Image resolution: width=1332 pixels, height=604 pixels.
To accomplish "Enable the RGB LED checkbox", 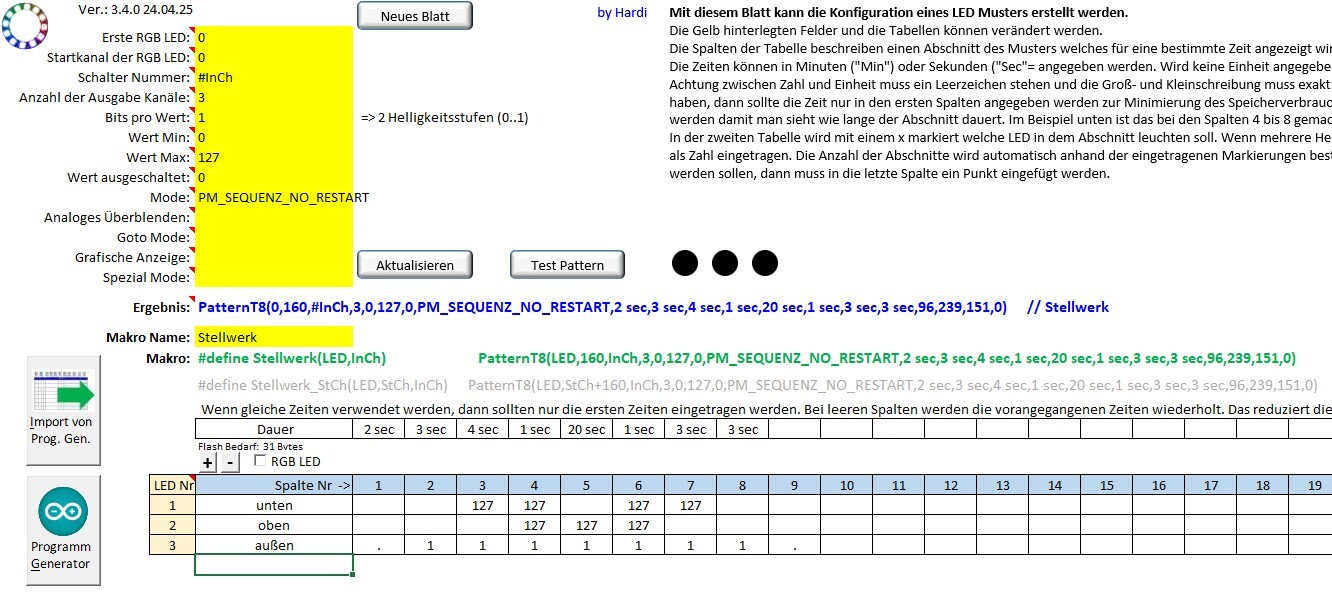I will pos(261,461).
